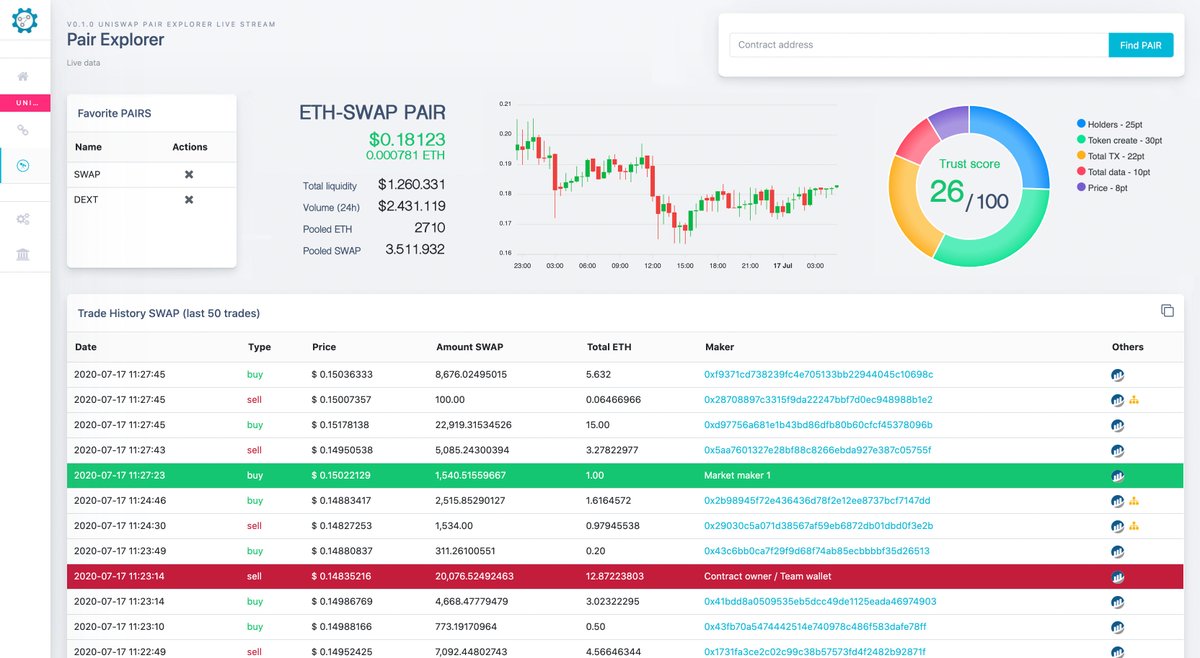
Task: Click yellow group icon on 1,534.00 row
Action: click(x=1134, y=526)
